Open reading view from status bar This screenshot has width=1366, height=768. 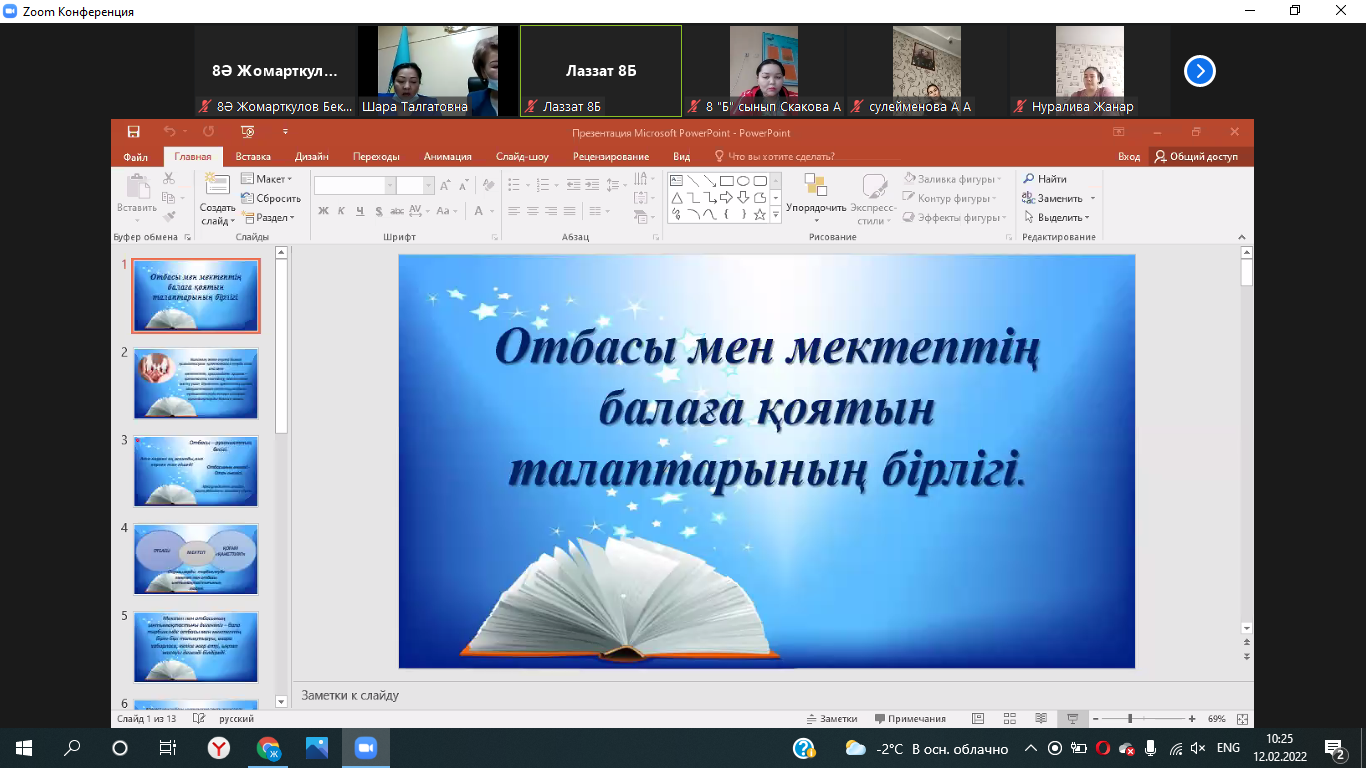tap(1041, 719)
